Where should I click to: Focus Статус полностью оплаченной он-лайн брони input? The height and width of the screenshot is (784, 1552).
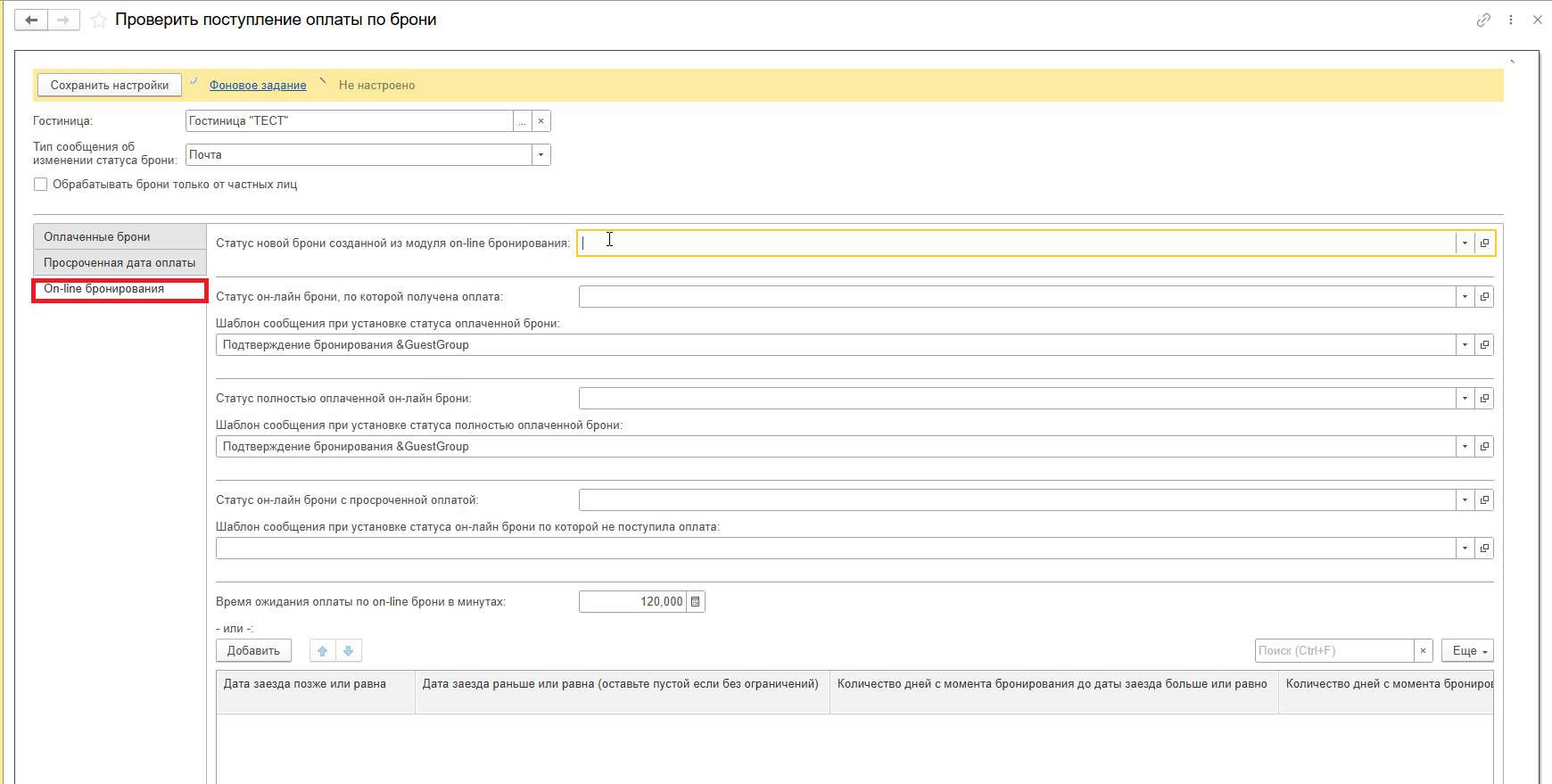pyautogui.click(x=1017, y=398)
